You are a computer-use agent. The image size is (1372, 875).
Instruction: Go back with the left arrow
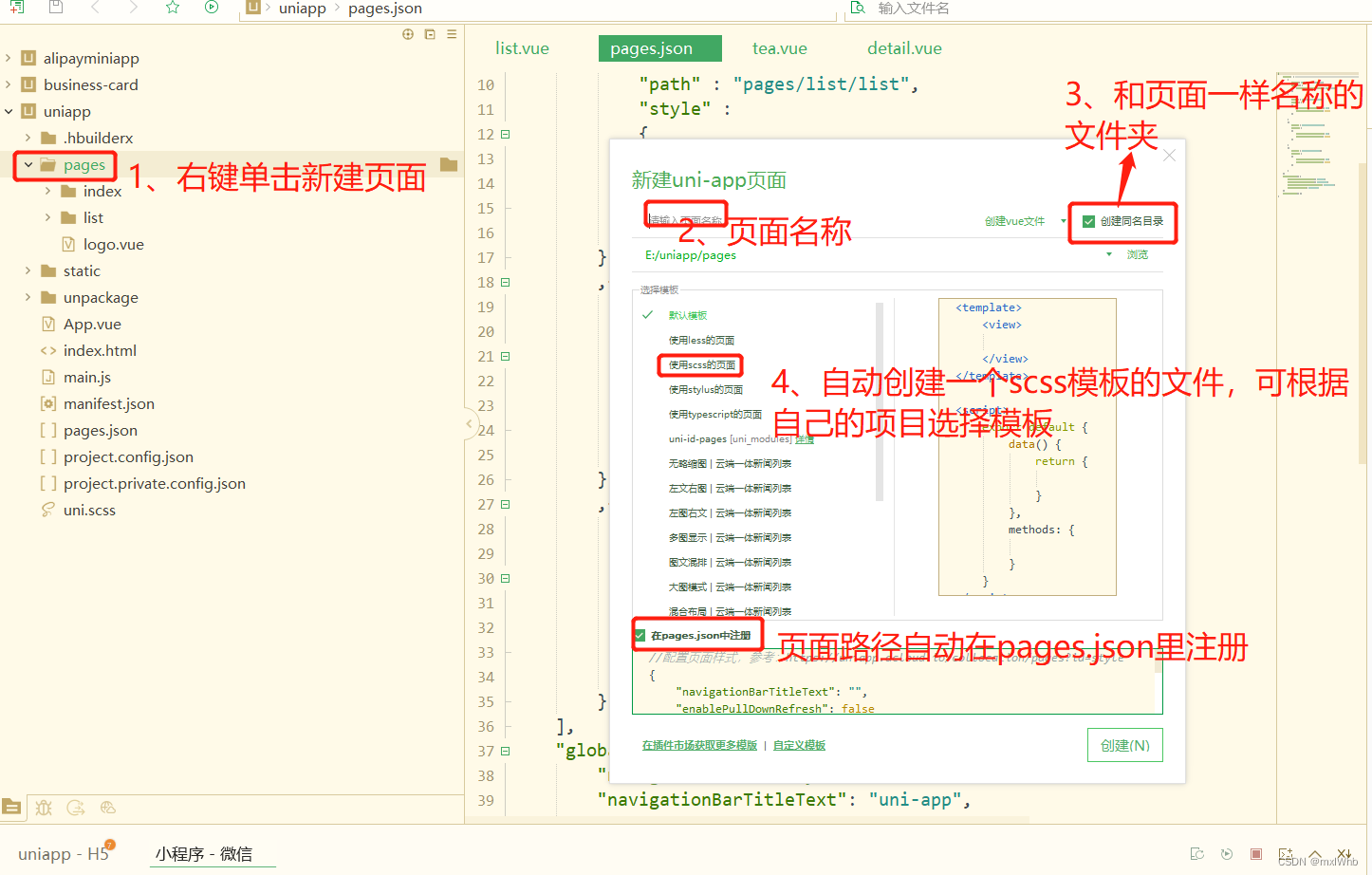pyautogui.click(x=95, y=8)
